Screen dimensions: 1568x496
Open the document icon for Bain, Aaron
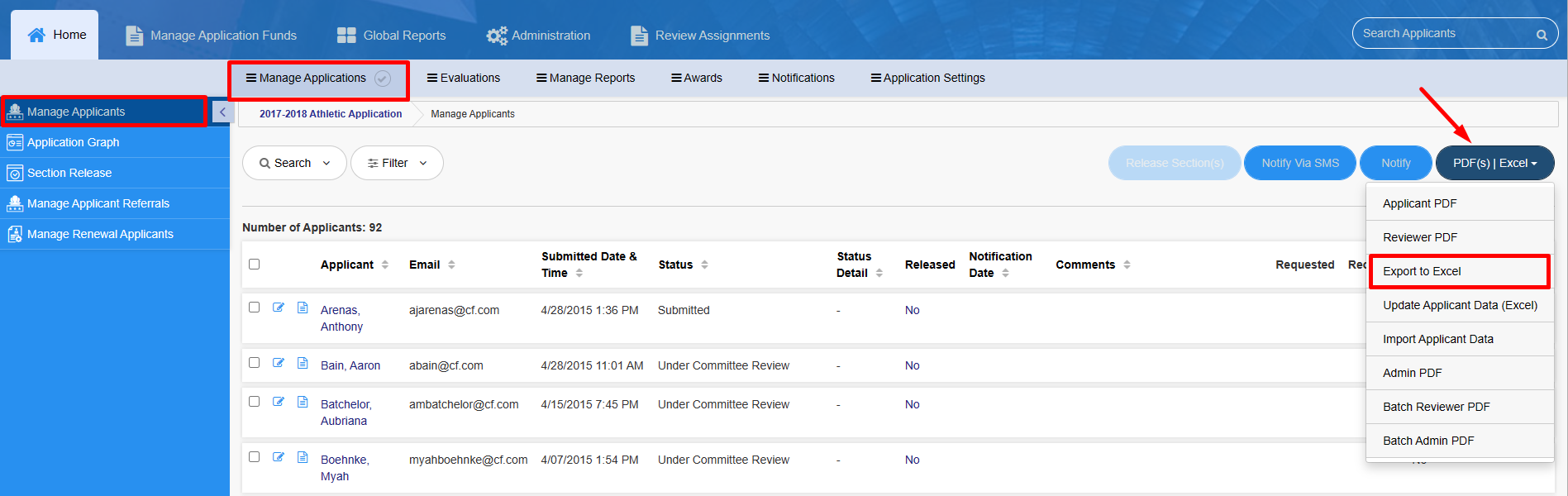[303, 363]
